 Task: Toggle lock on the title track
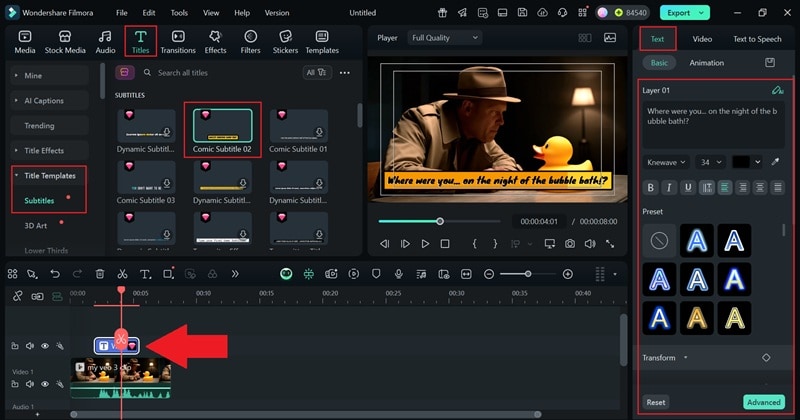[15, 346]
